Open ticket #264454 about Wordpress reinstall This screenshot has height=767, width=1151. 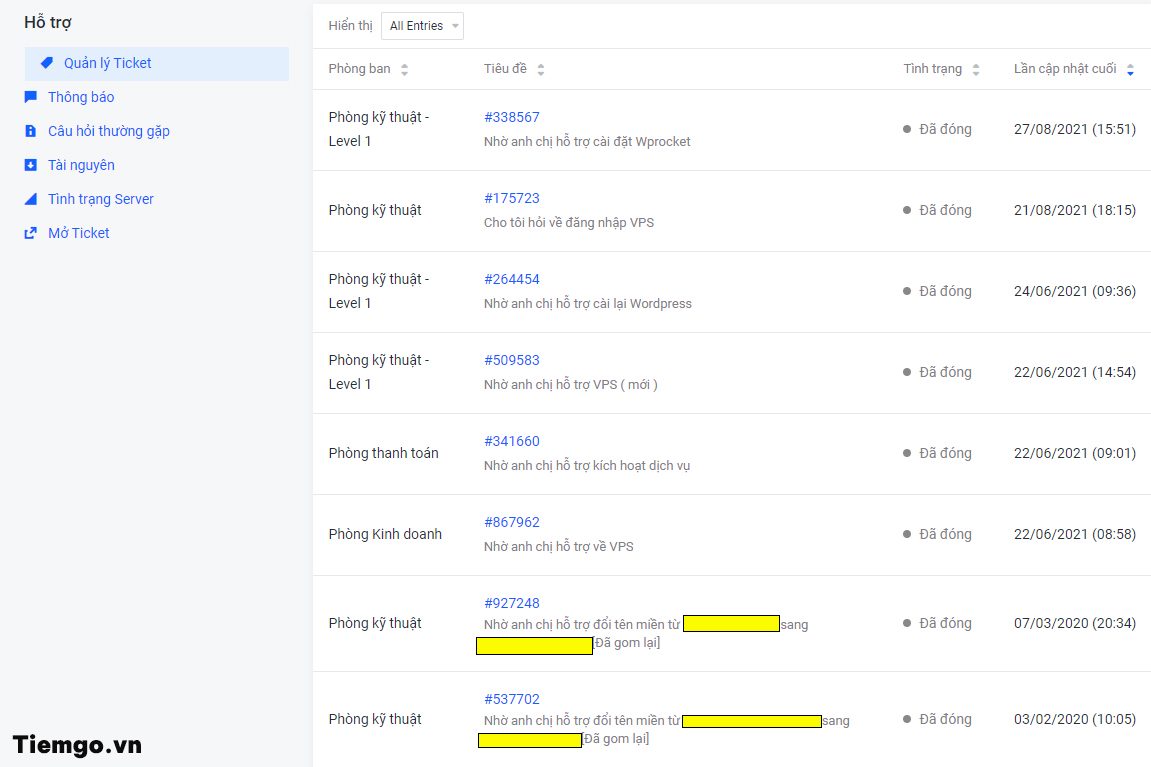(x=511, y=279)
